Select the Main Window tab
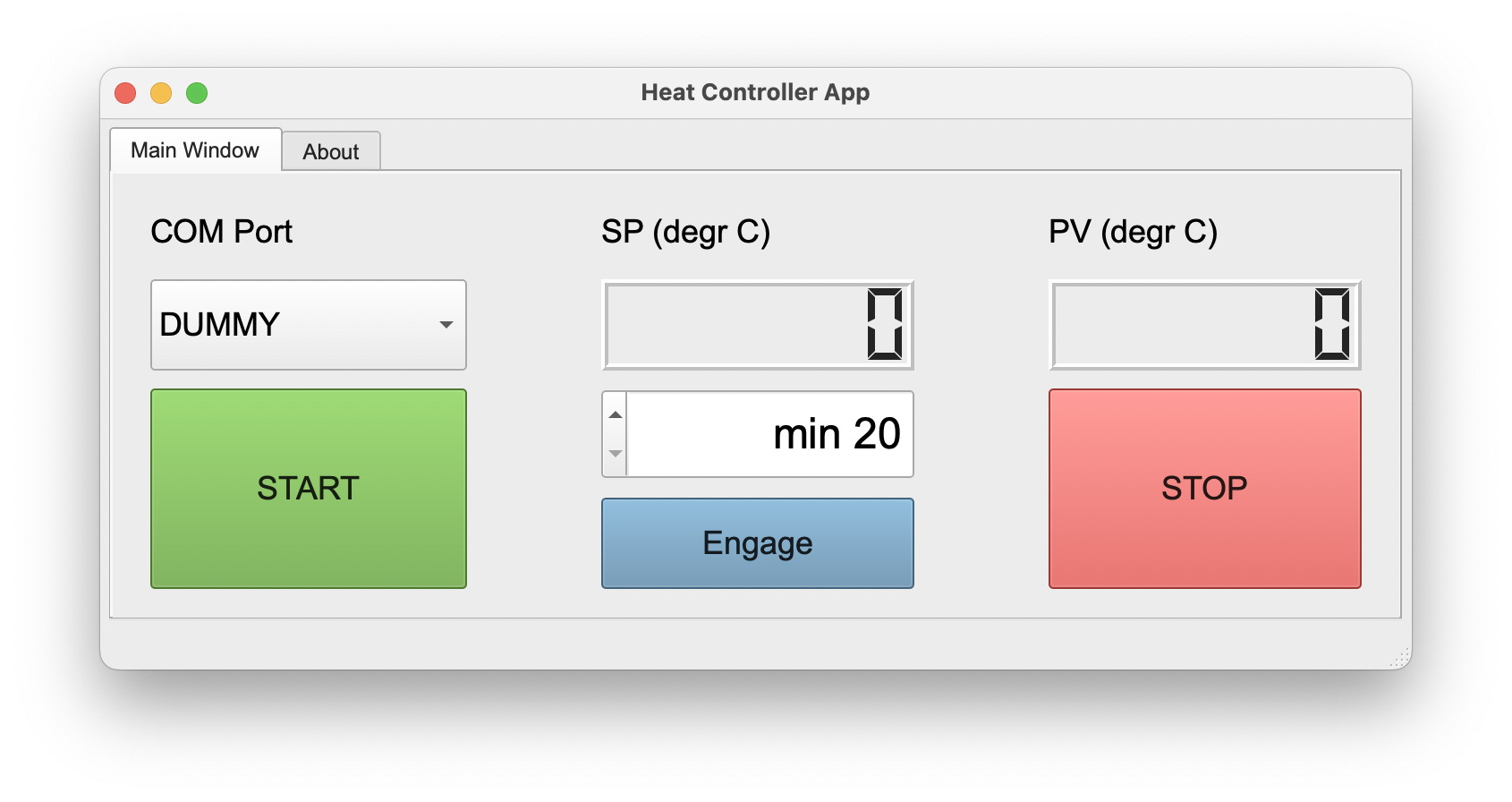 pyautogui.click(x=193, y=149)
